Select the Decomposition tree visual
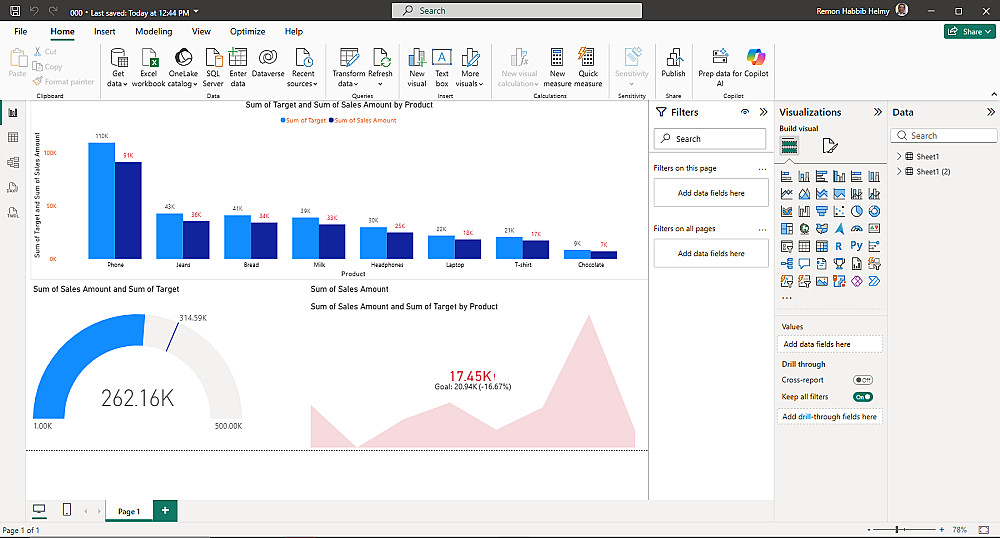Image resolution: width=1000 pixels, height=538 pixels. (x=787, y=263)
